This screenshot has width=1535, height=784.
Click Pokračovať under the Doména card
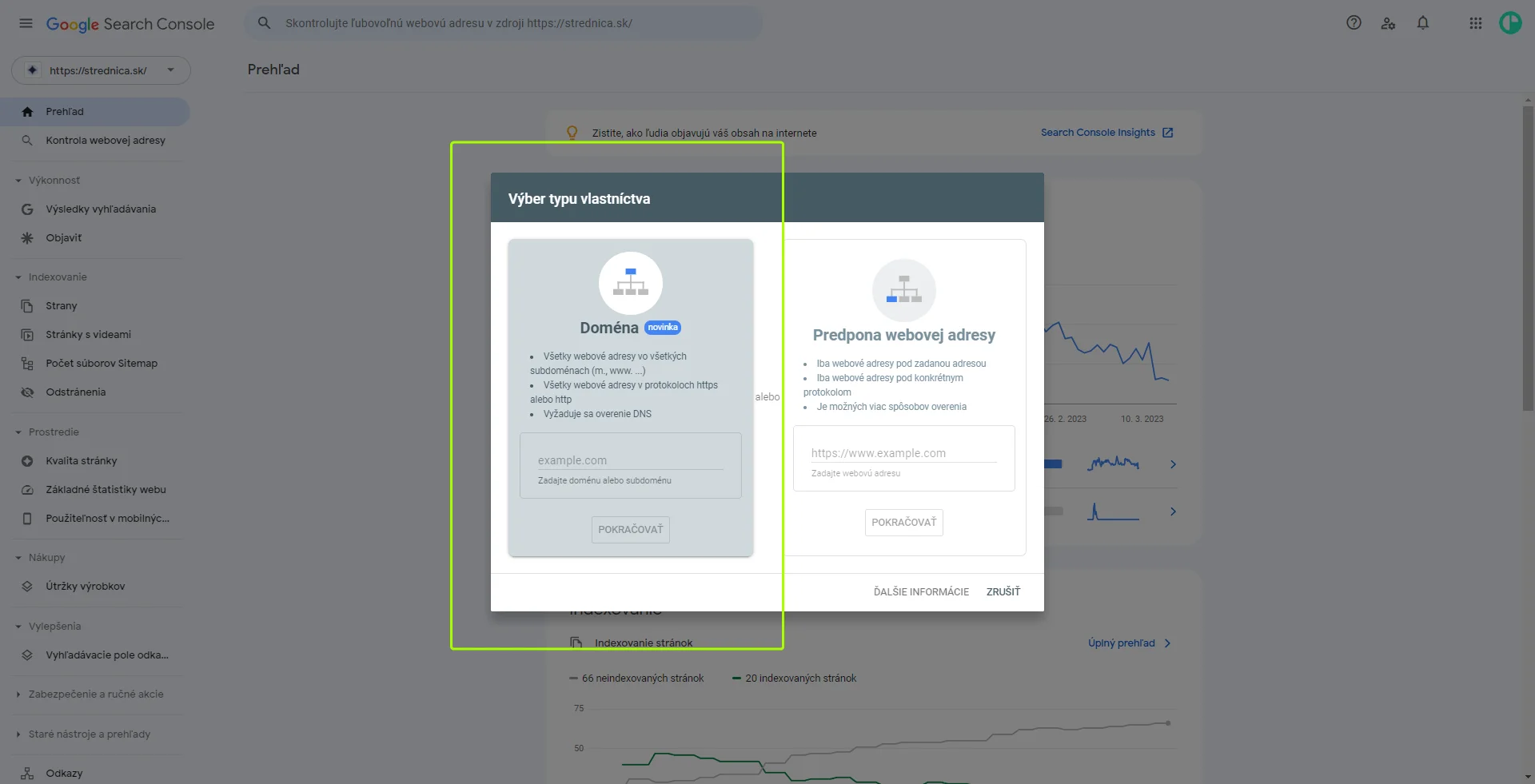[x=631, y=530]
